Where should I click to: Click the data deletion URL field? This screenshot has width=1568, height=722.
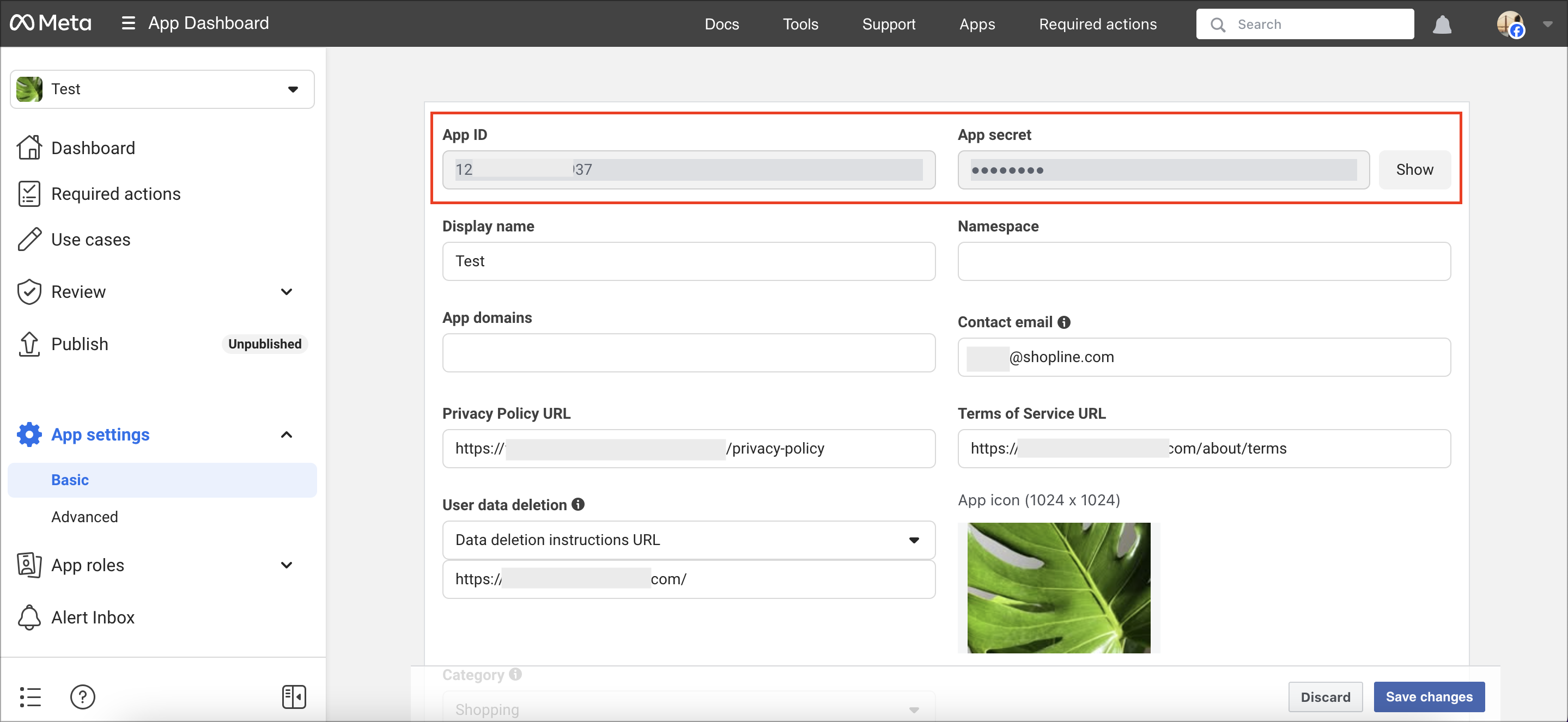689,579
